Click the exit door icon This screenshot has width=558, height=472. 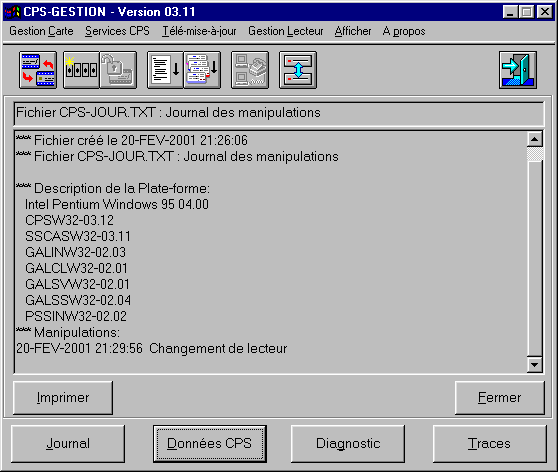click(518, 70)
